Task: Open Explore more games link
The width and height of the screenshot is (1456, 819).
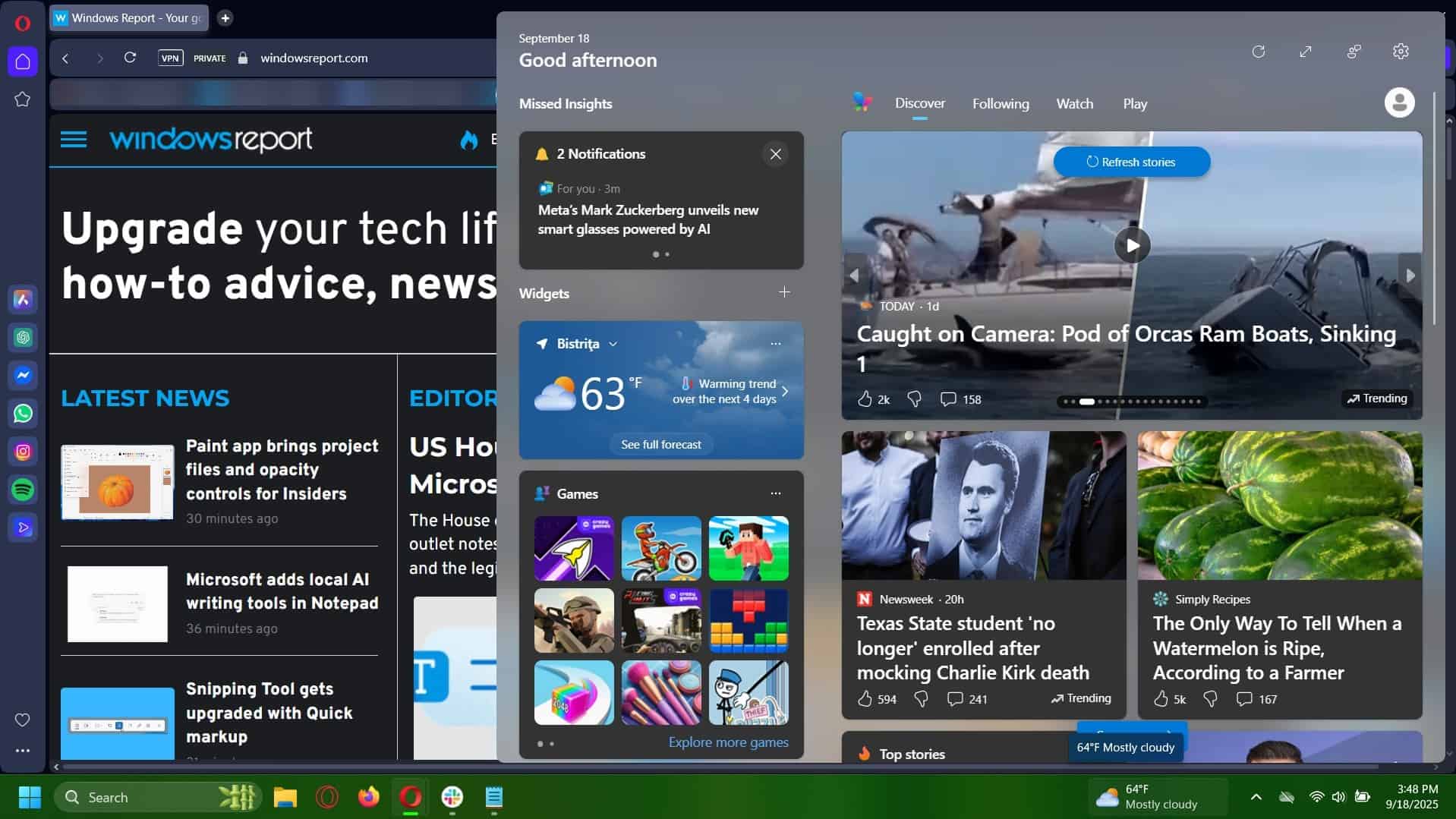Action: click(x=727, y=742)
